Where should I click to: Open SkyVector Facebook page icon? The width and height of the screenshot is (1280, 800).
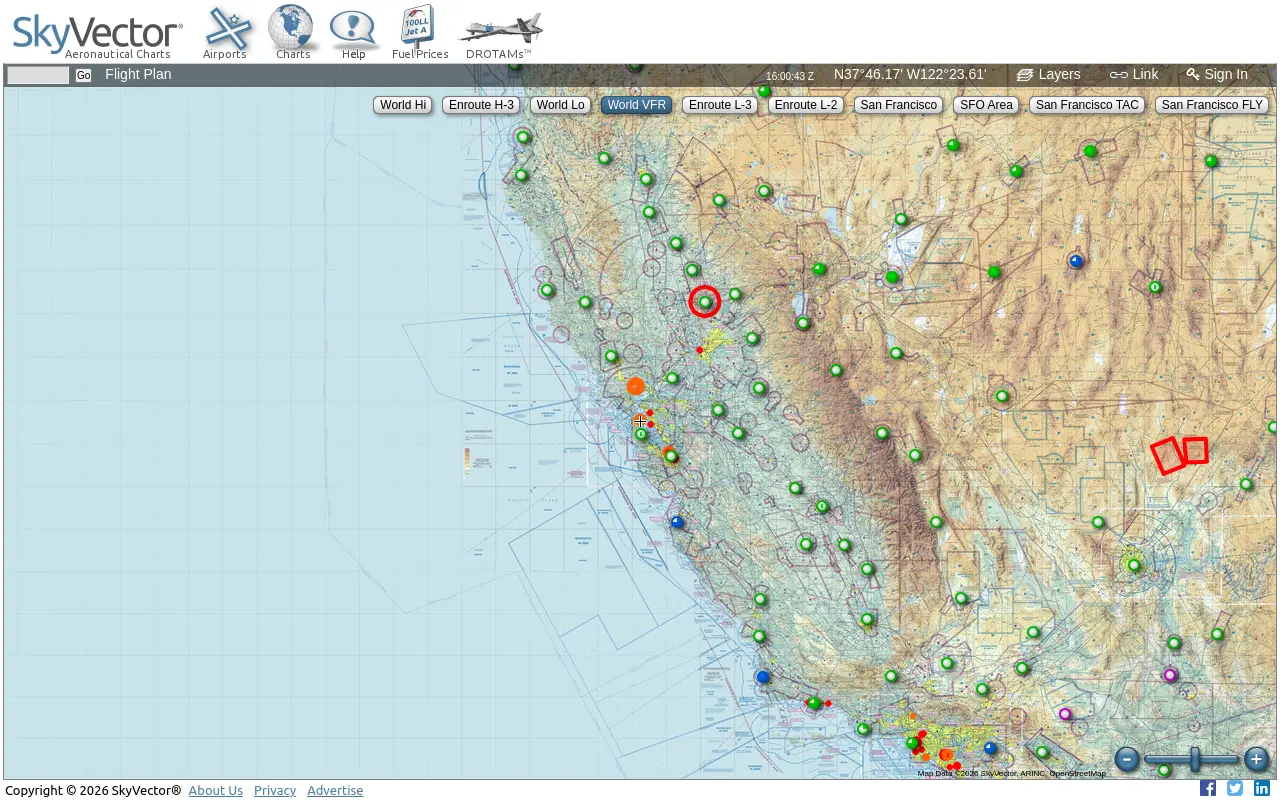tap(1208, 788)
